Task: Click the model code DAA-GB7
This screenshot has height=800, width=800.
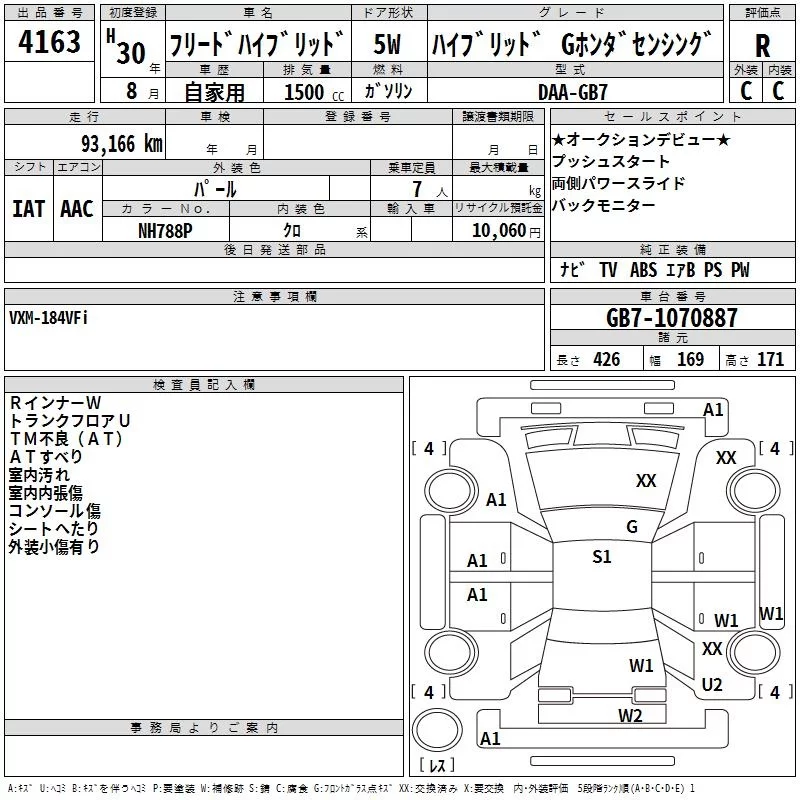Action: point(573,91)
